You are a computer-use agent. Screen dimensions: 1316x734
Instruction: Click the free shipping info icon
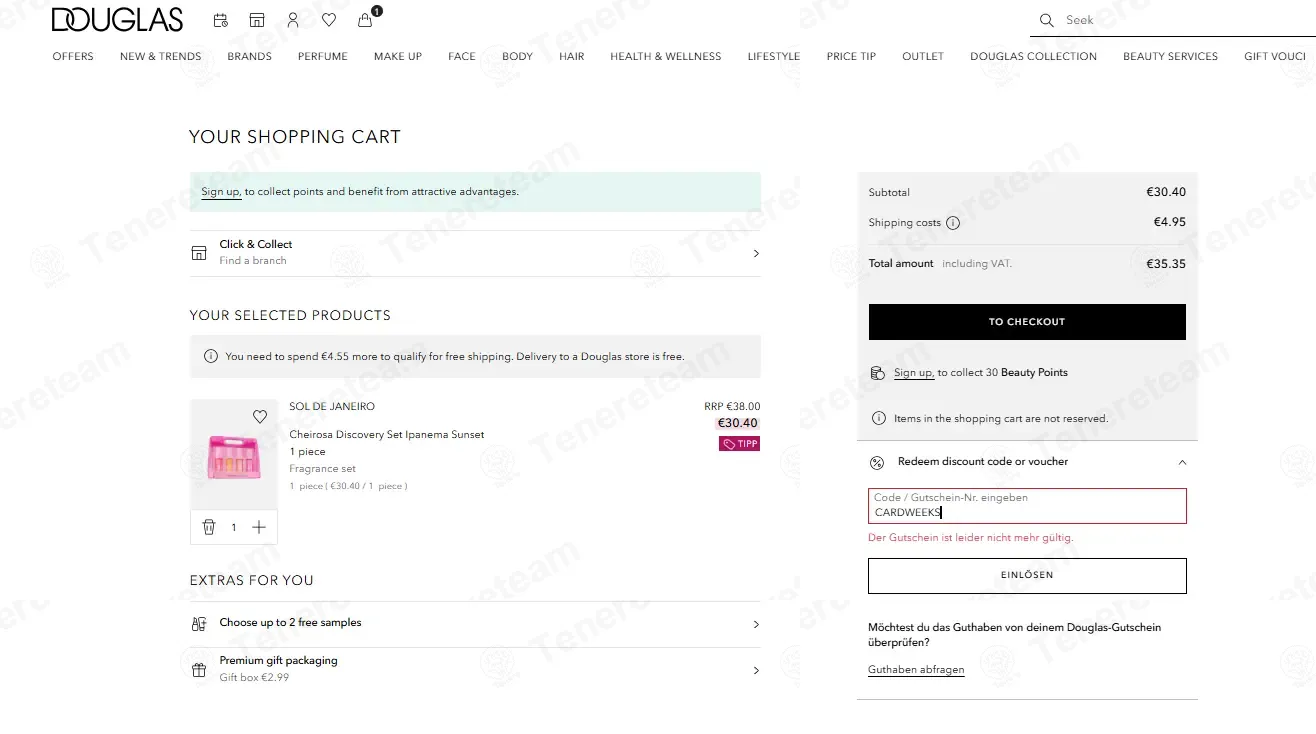[211, 356]
